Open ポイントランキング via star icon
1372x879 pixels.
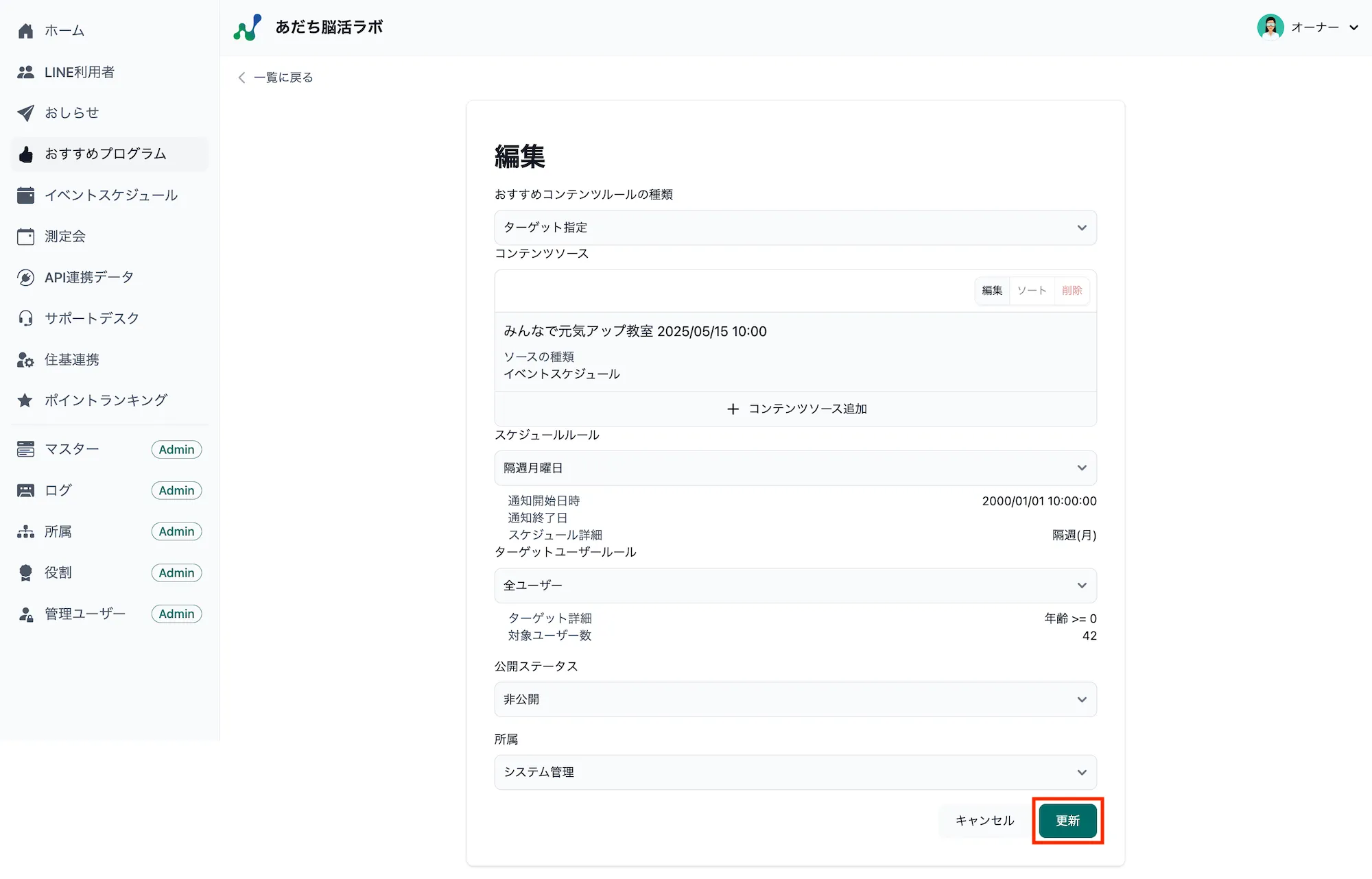coord(26,400)
